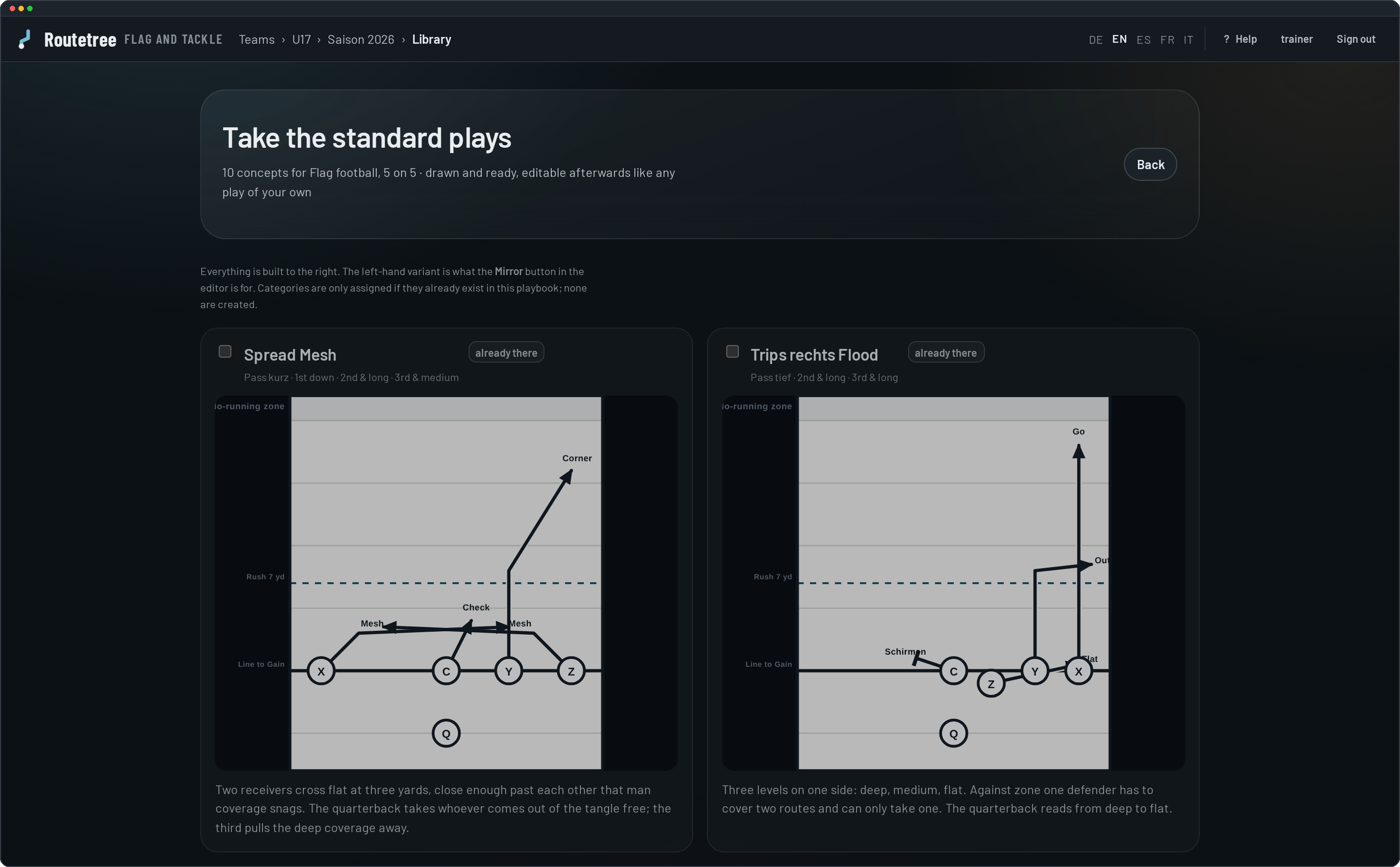1400x867 pixels.
Task: Sign out of Routetree
Action: click(x=1355, y=39)
